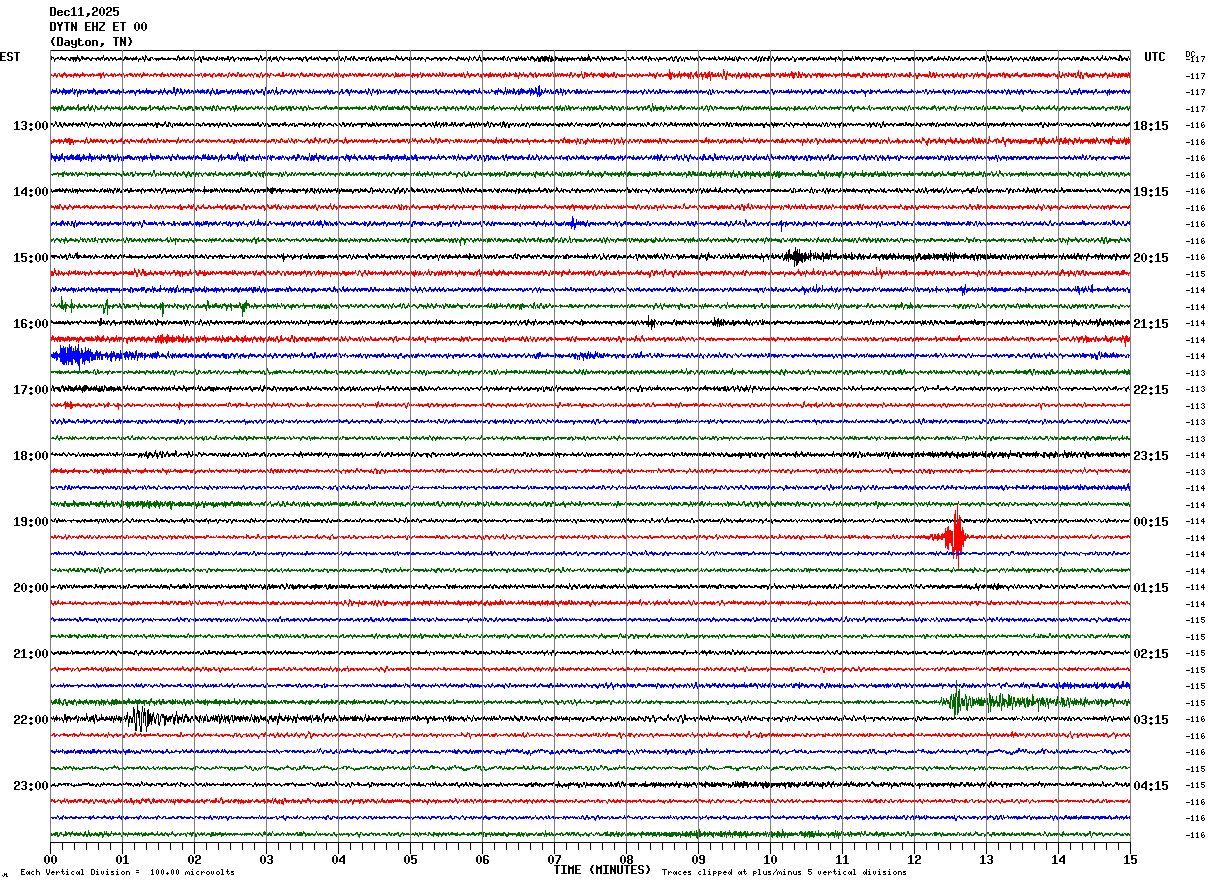
Task: Click the UTC timezone label
Action: click(x=1155, y=57)
